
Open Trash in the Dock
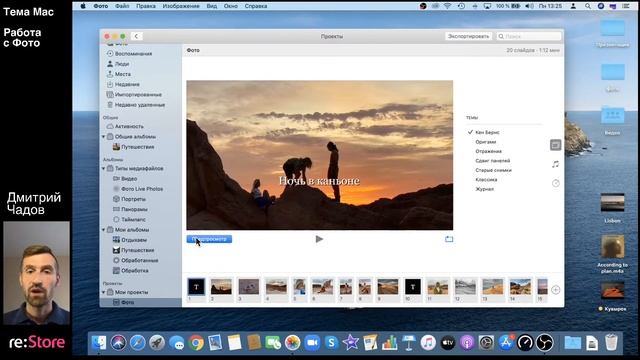pos(611,343)
